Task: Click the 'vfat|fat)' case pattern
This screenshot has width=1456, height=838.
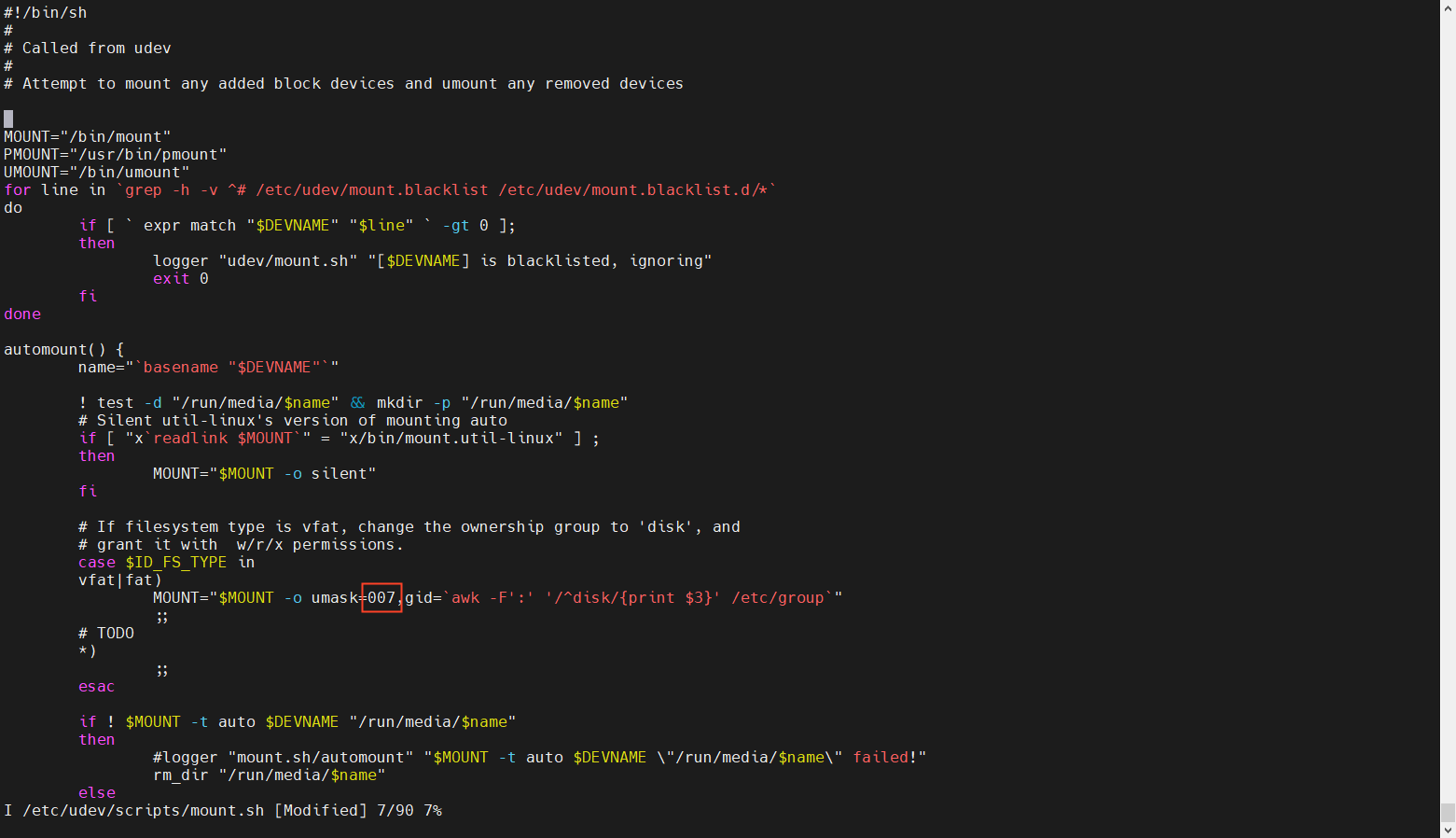Action: [x=120, y=580]
